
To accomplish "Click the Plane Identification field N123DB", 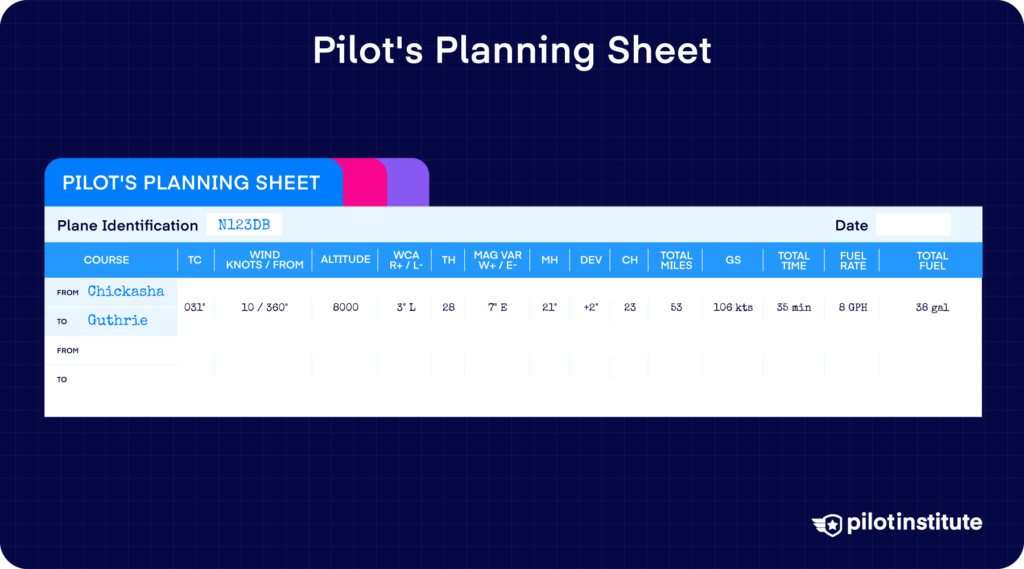I will tap(244, 225).
